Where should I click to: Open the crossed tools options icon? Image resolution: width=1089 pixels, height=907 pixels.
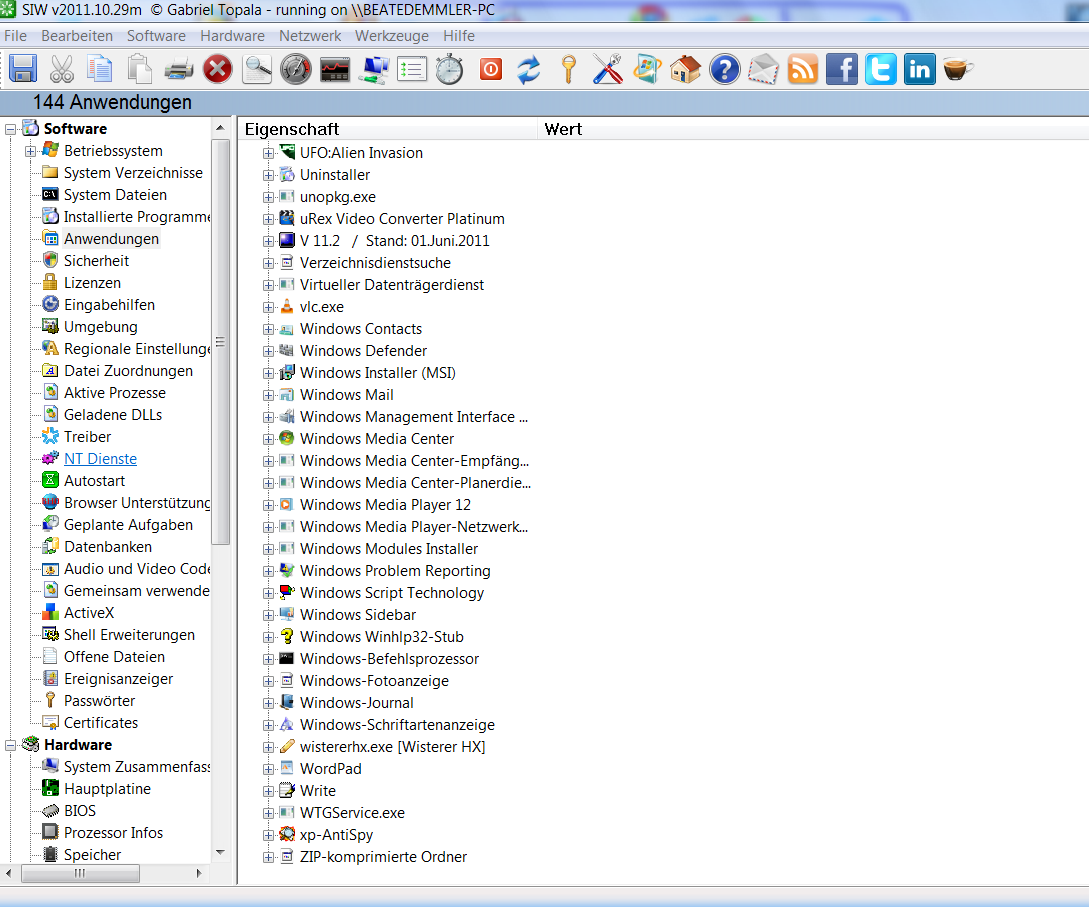pyautogui.click(x=608, y=69)
